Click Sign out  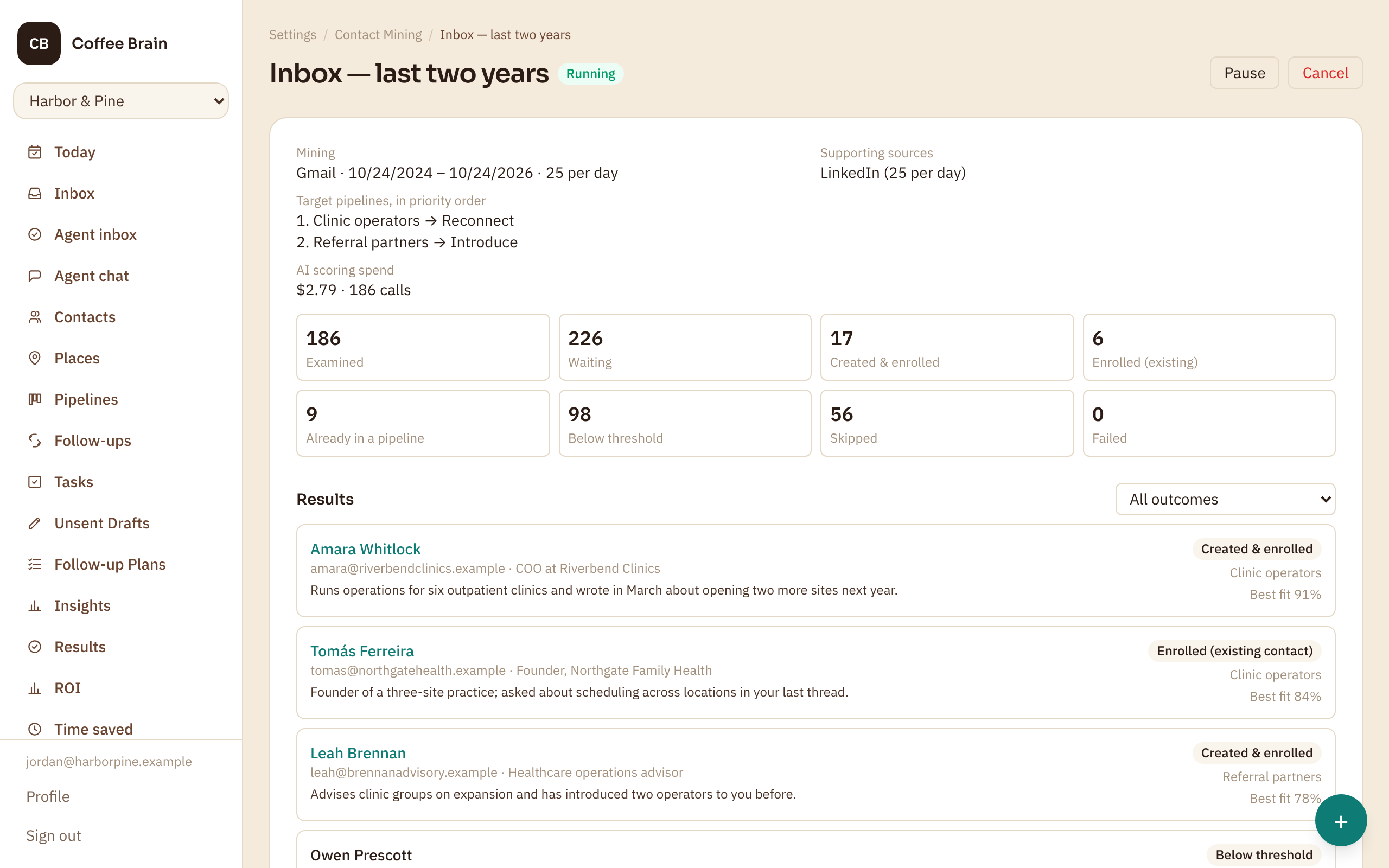pyautogui.click(x=53, y=836)
